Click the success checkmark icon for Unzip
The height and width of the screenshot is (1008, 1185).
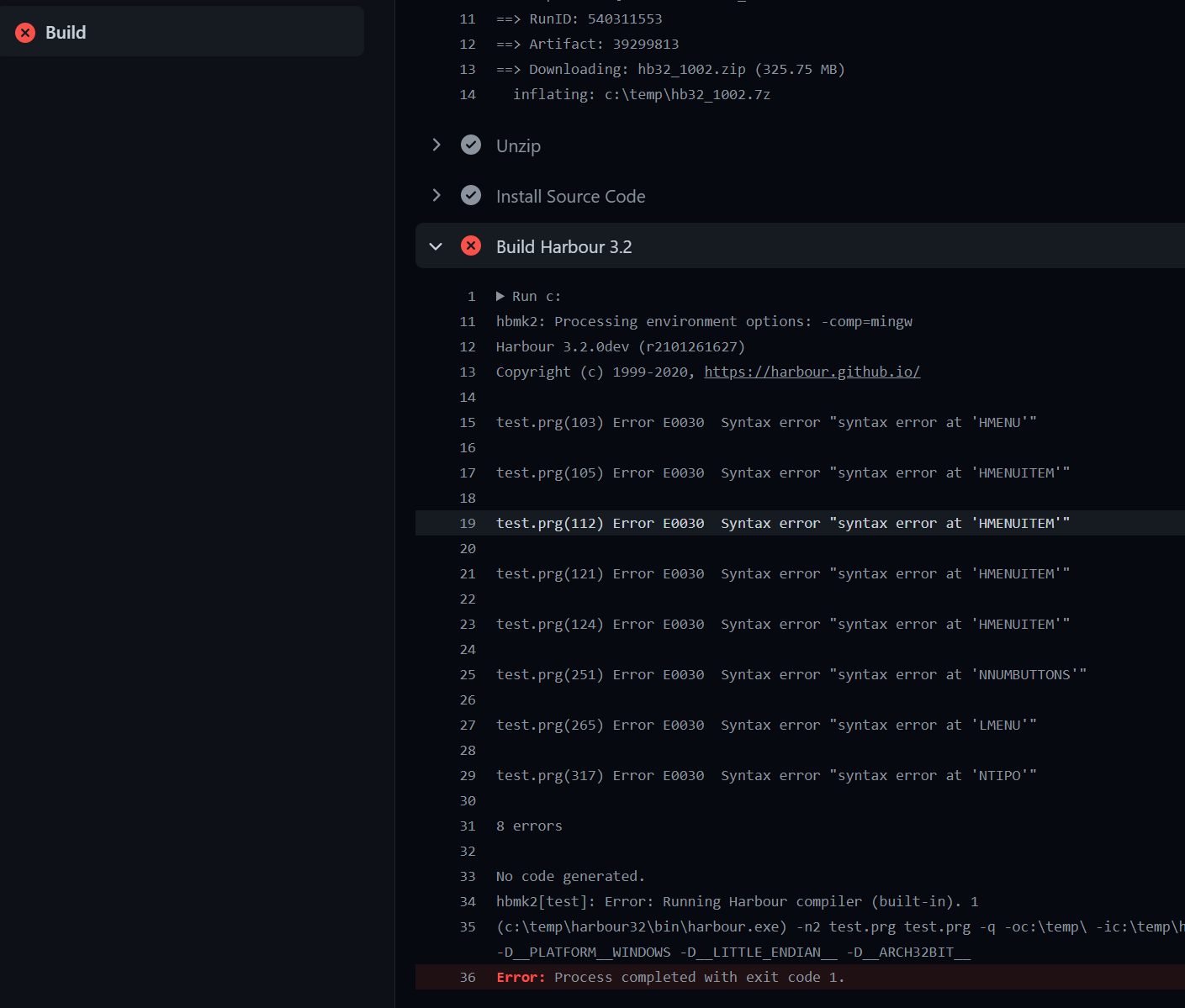click(x=471, y=145)
